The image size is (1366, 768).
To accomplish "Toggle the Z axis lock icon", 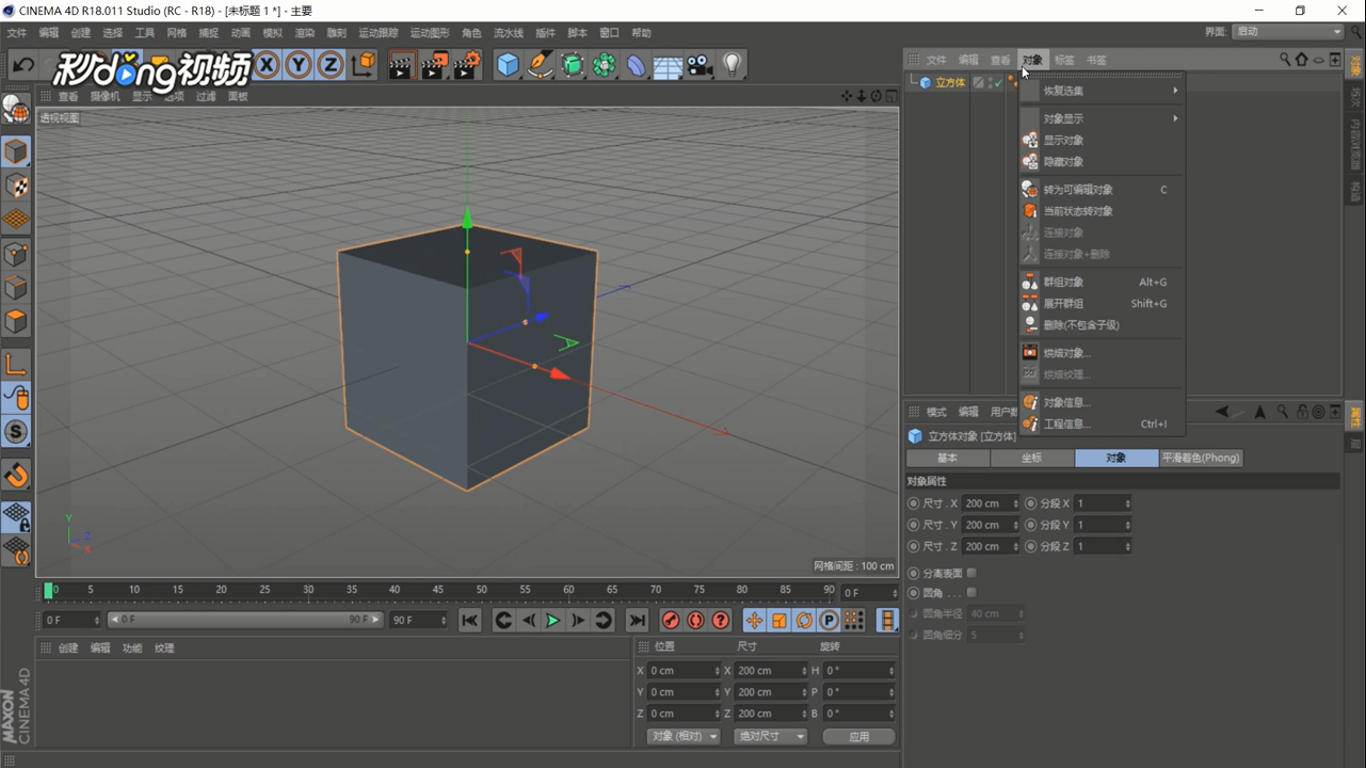I will pos(331,66).
